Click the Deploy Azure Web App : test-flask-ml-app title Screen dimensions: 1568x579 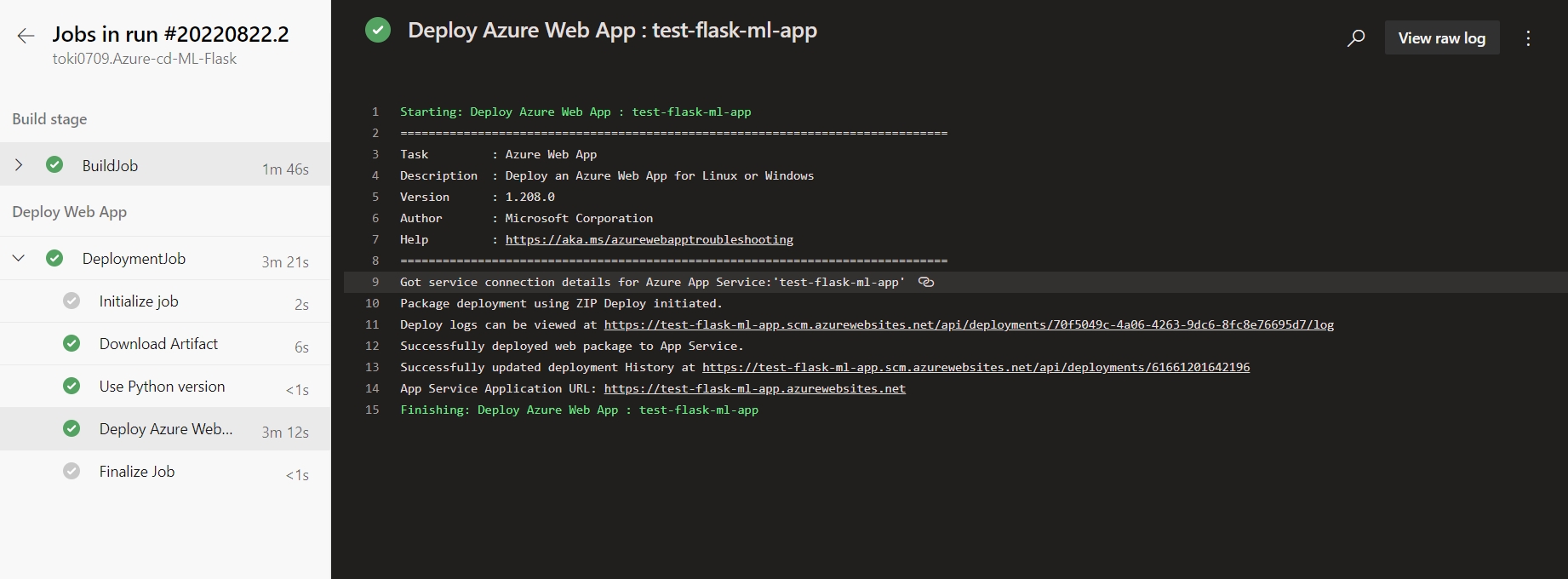[x=612, y=31]
